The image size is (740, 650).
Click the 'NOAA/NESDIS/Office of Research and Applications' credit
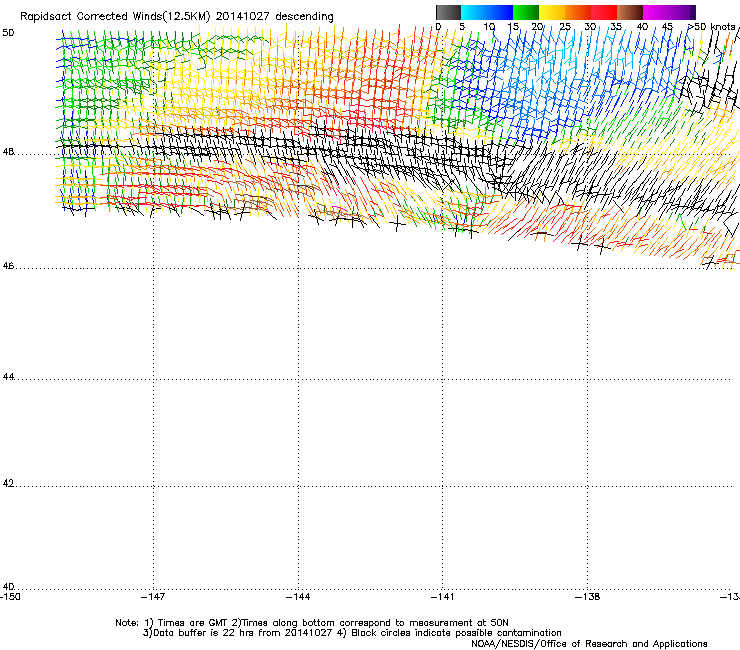tap(589, 644)
